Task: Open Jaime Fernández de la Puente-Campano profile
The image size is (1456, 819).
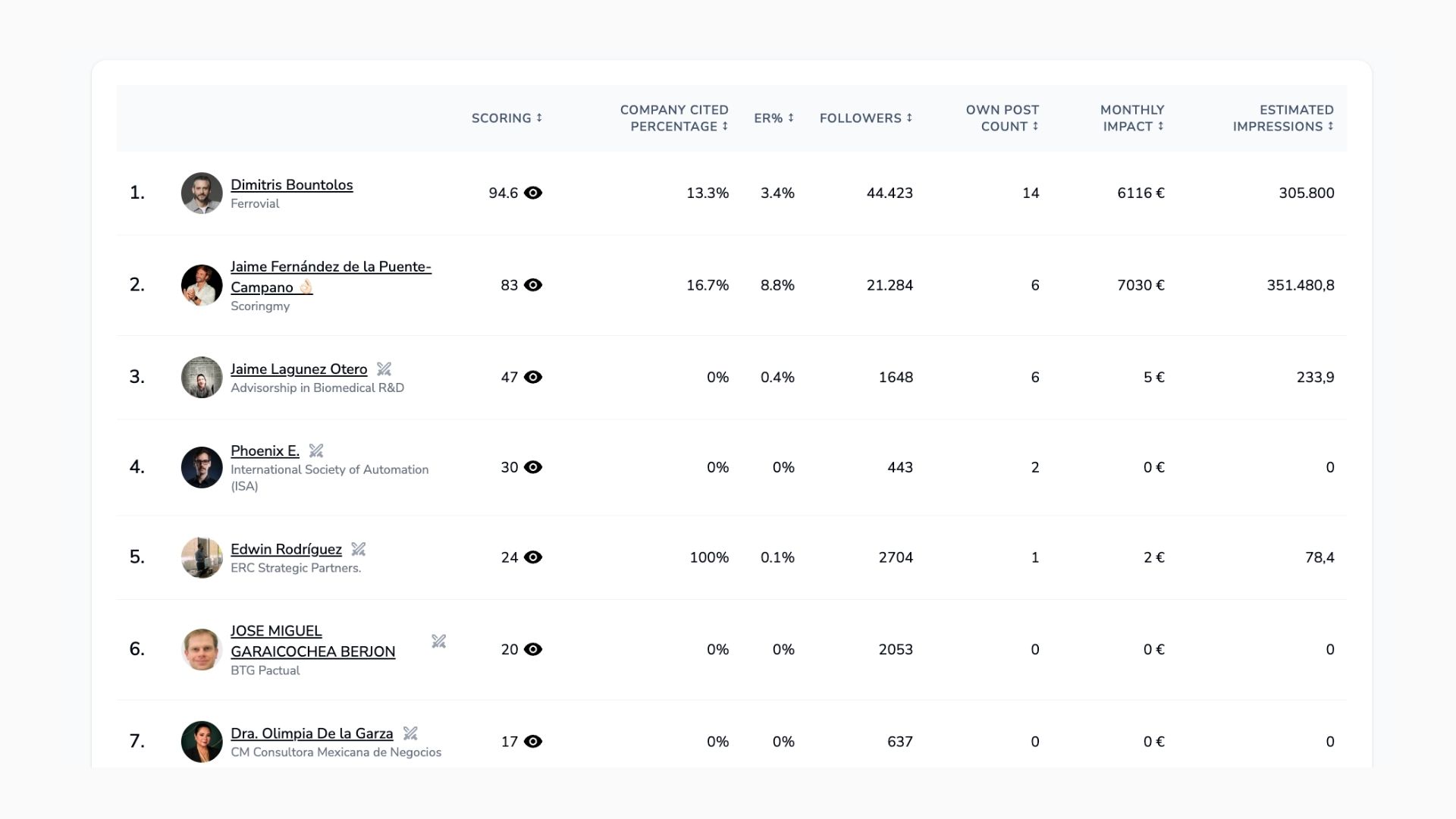Action: pyautogui.click(x=331, y=277)
